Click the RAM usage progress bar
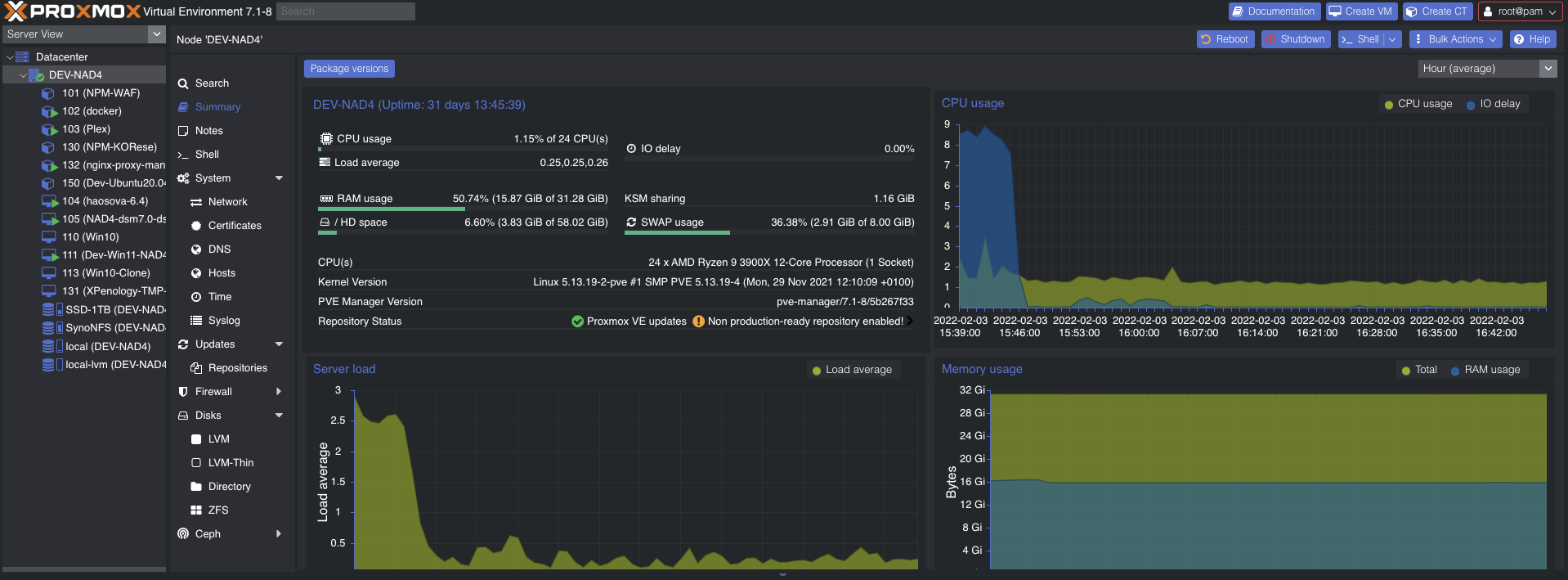Screen dimensions: 1568x580 463,209
